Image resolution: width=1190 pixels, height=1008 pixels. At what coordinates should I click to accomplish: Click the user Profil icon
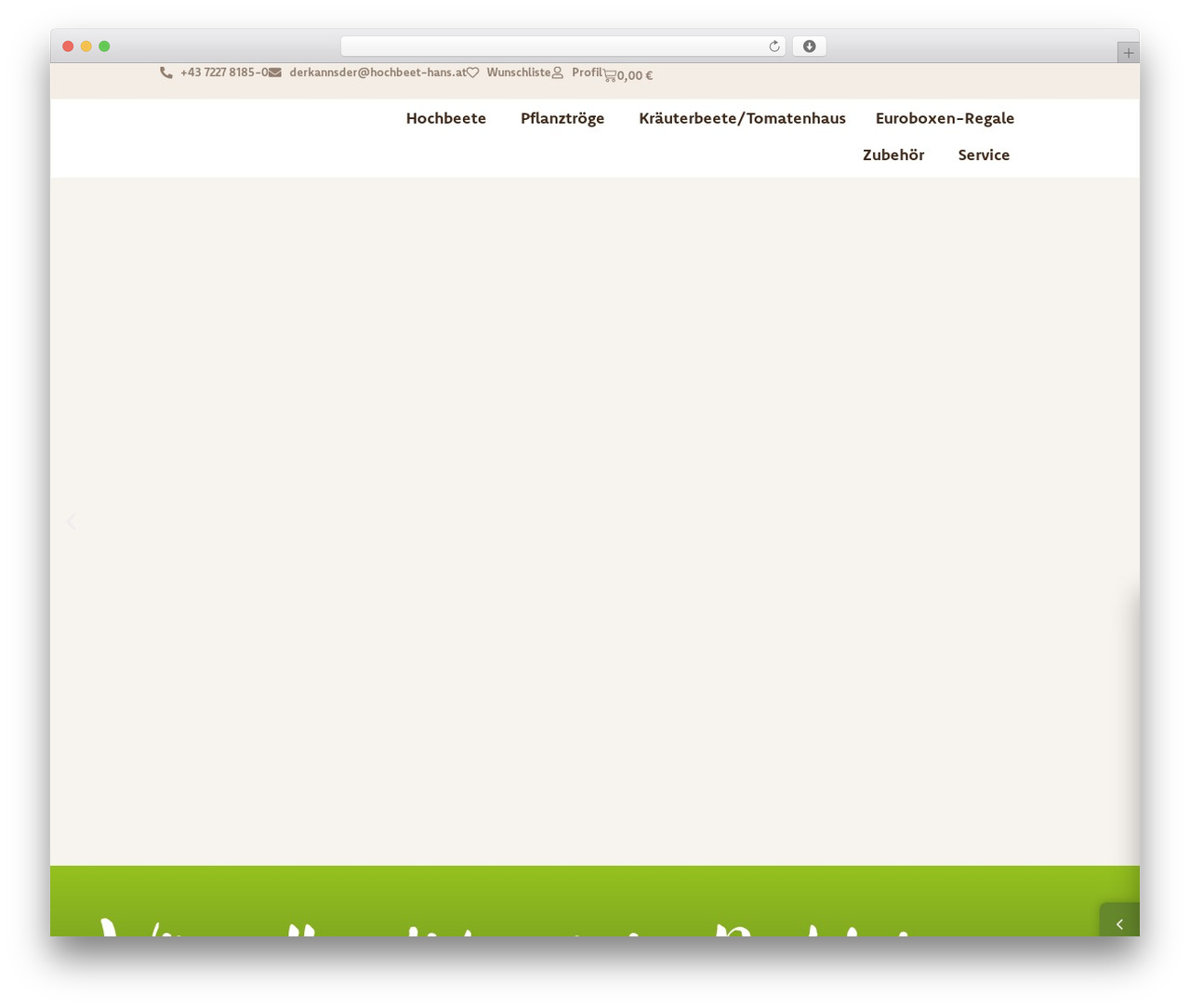click(558, 73)
